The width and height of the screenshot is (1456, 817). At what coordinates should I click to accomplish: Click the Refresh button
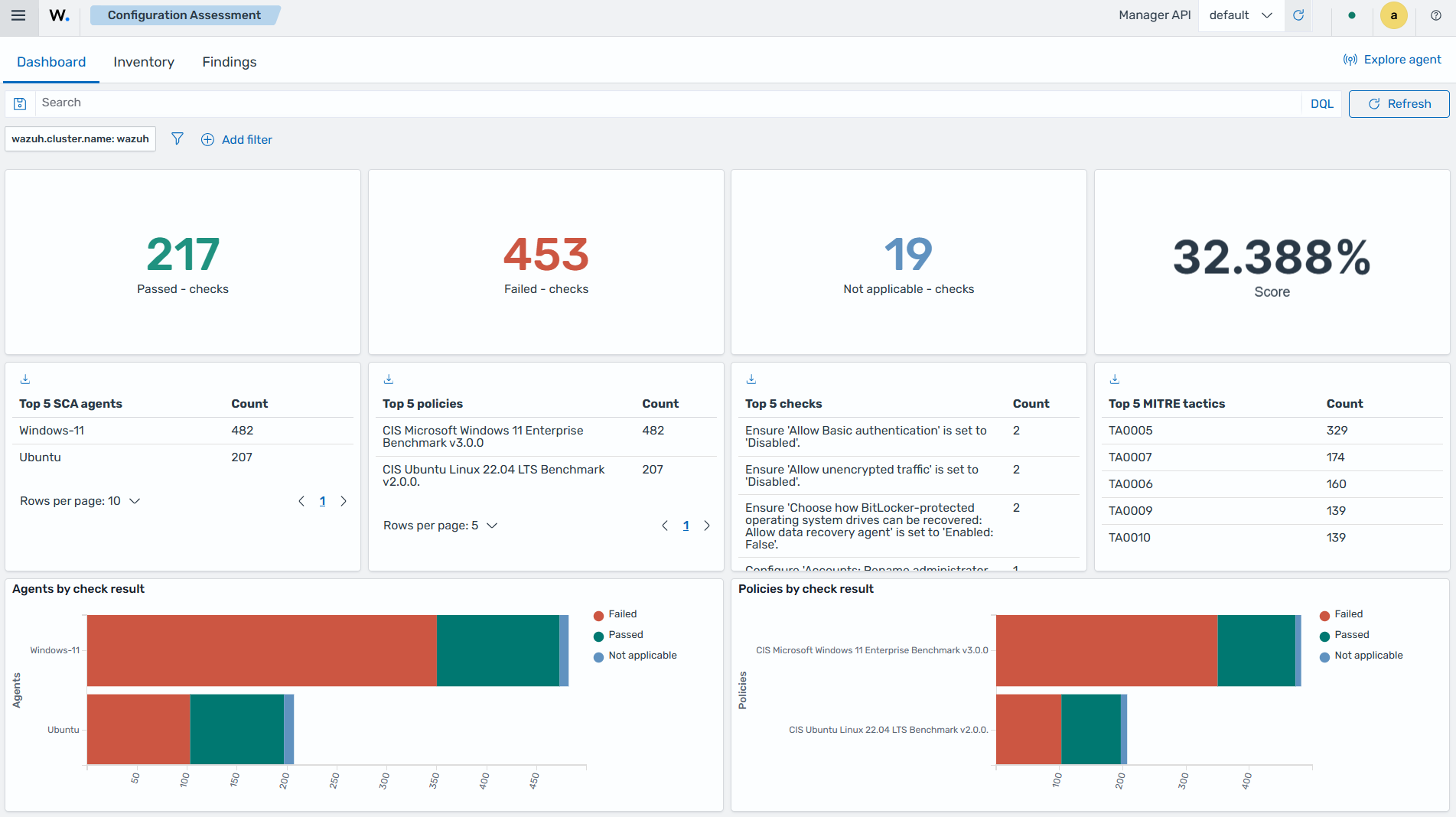(x=1399, y=104)
